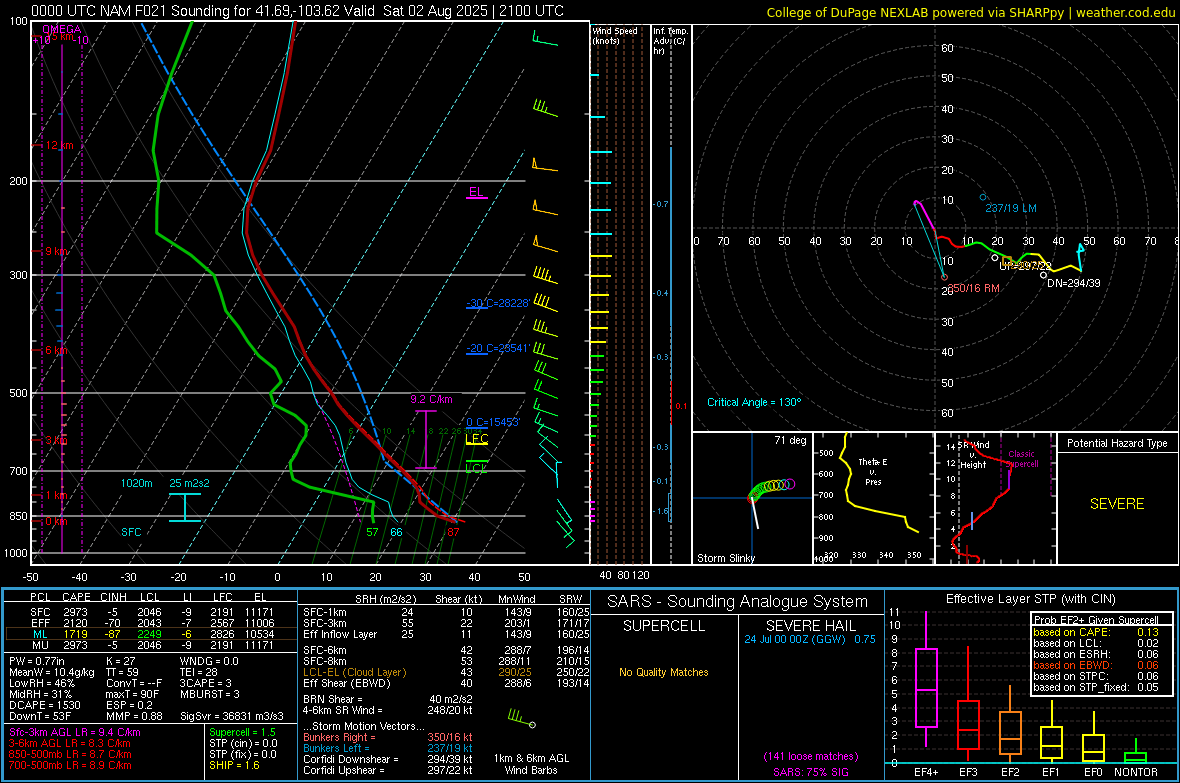Click the 25 m2s2 helicity label
The height and width of the screenshot is (783, 1180).
(x=190, y=483)
